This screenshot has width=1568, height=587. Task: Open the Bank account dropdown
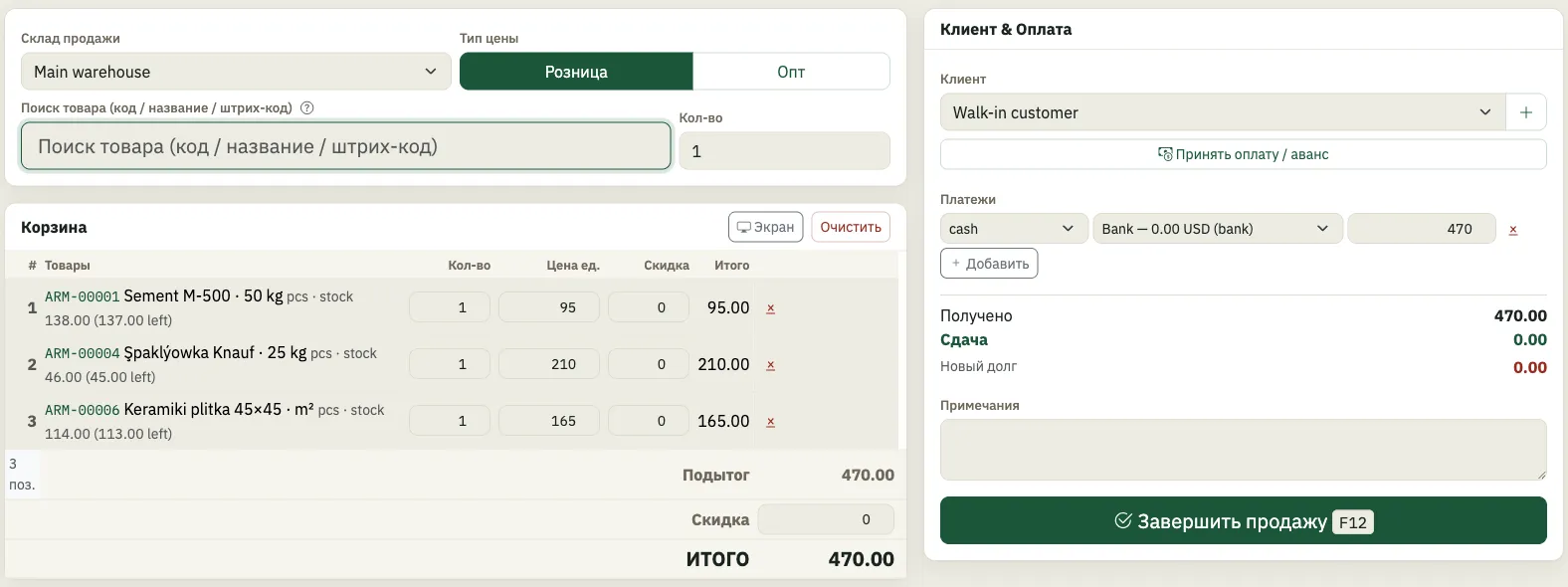(1218, 229)
